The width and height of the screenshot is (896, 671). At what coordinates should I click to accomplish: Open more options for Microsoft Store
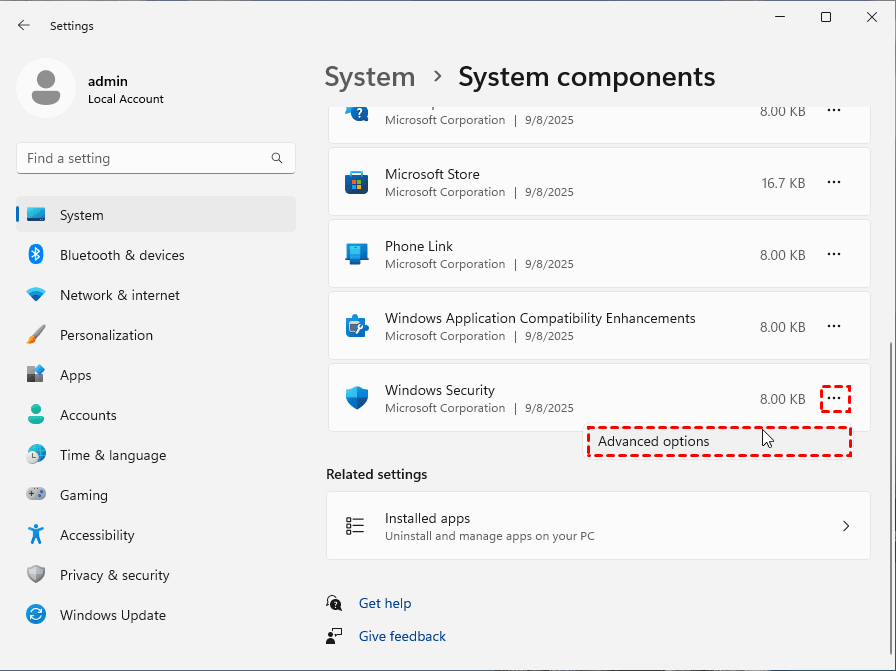pos(834,183)
